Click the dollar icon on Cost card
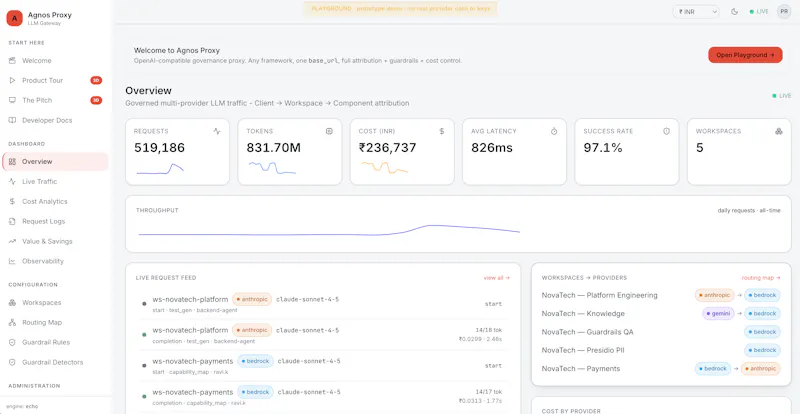The width and height of the screenshot is (800, 414). pos(442,131)
